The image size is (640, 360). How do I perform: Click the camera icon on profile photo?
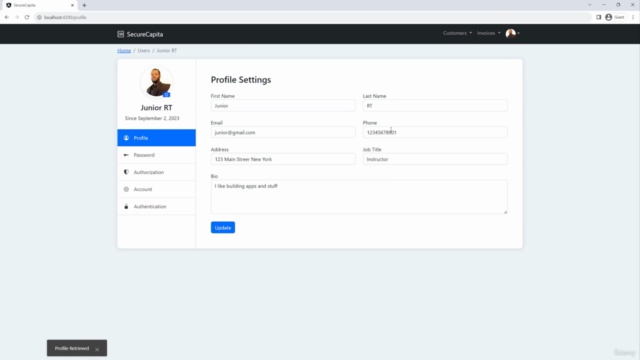coord(166,95)
